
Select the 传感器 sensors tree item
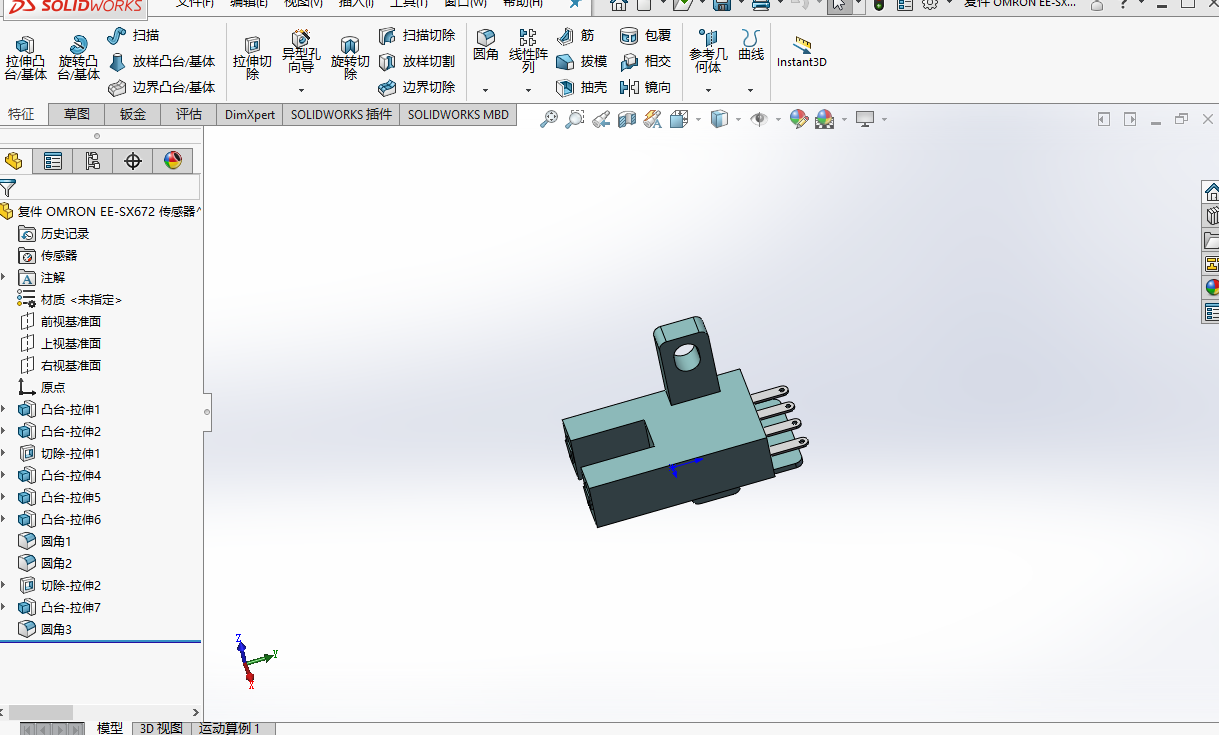pos(47,255)
